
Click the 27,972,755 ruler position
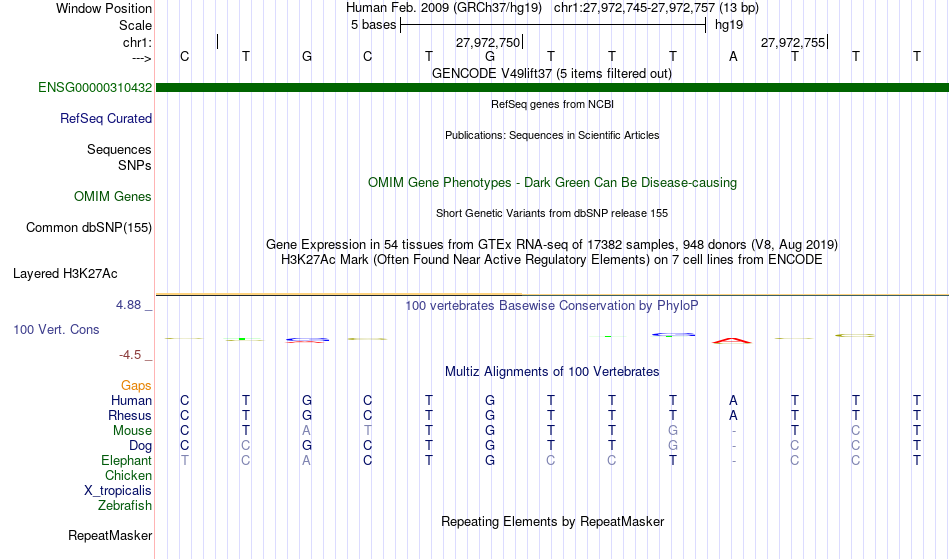[793, 42]
